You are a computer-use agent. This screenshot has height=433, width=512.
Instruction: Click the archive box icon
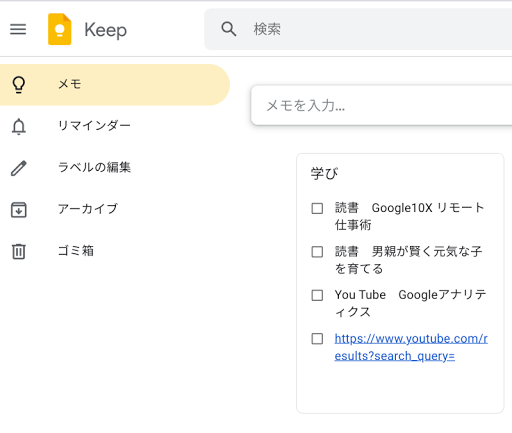(x=19, y=210)
